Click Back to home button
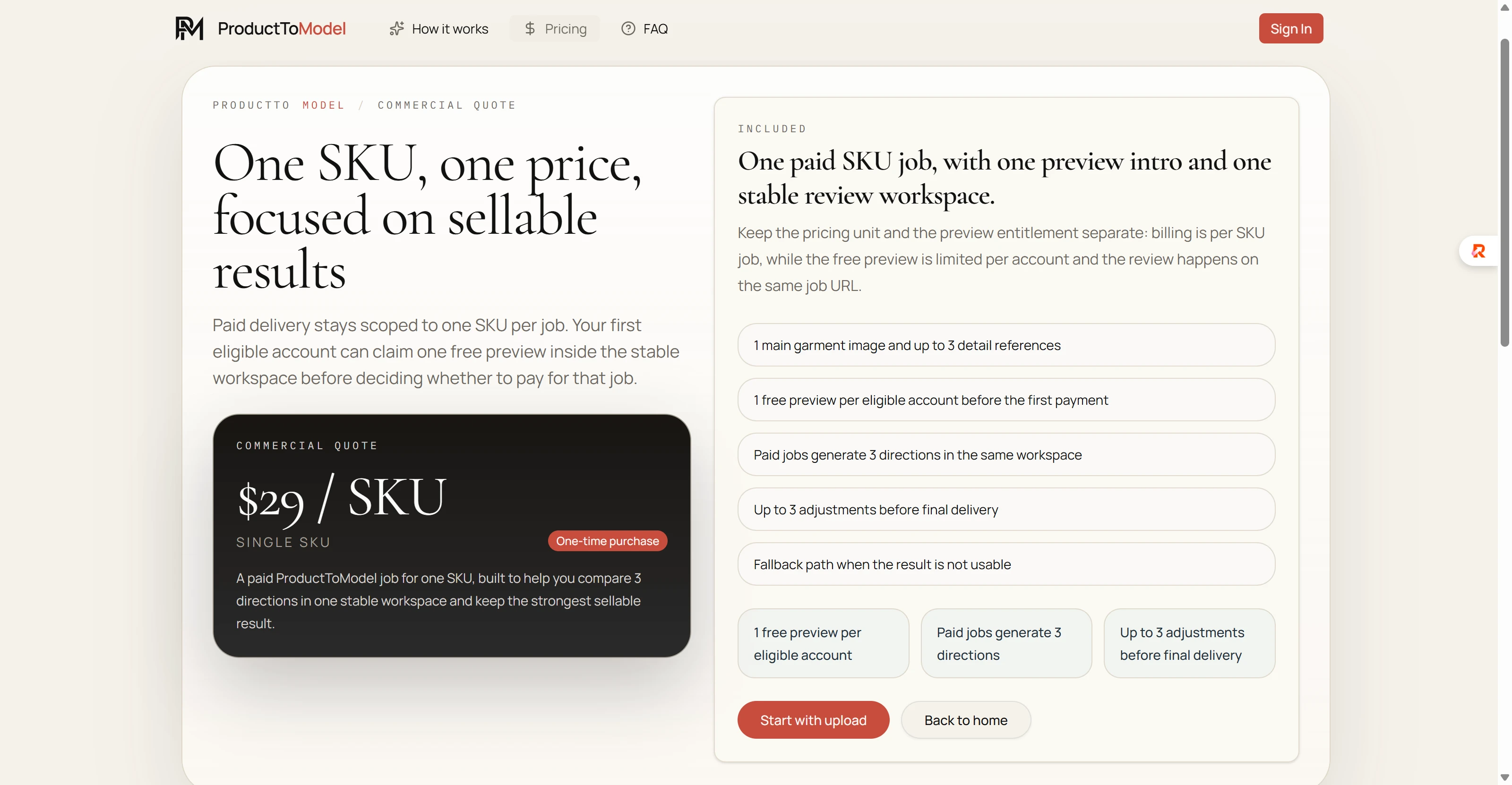 (x=965, y=720)
